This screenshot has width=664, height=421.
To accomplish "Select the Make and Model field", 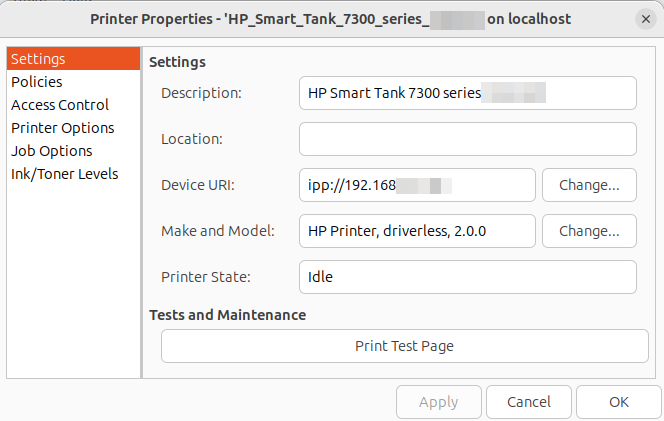I will point(417,231).
